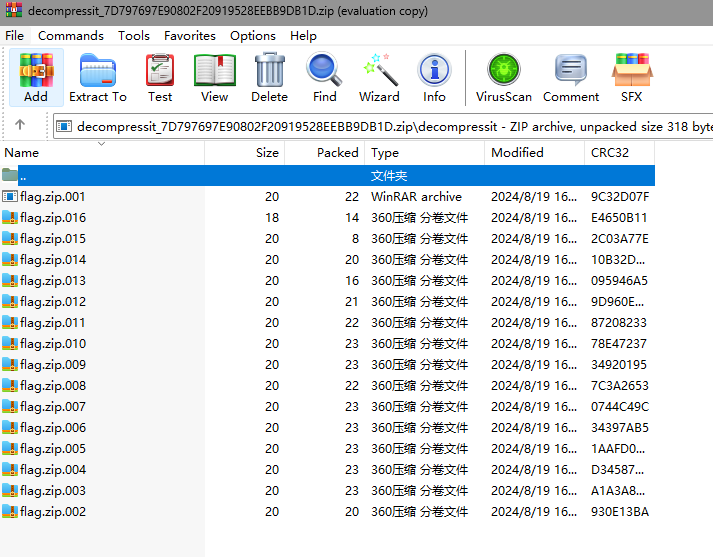Click CRC32 value 0744C49C

pyautogui.click(x=620, y=406)
